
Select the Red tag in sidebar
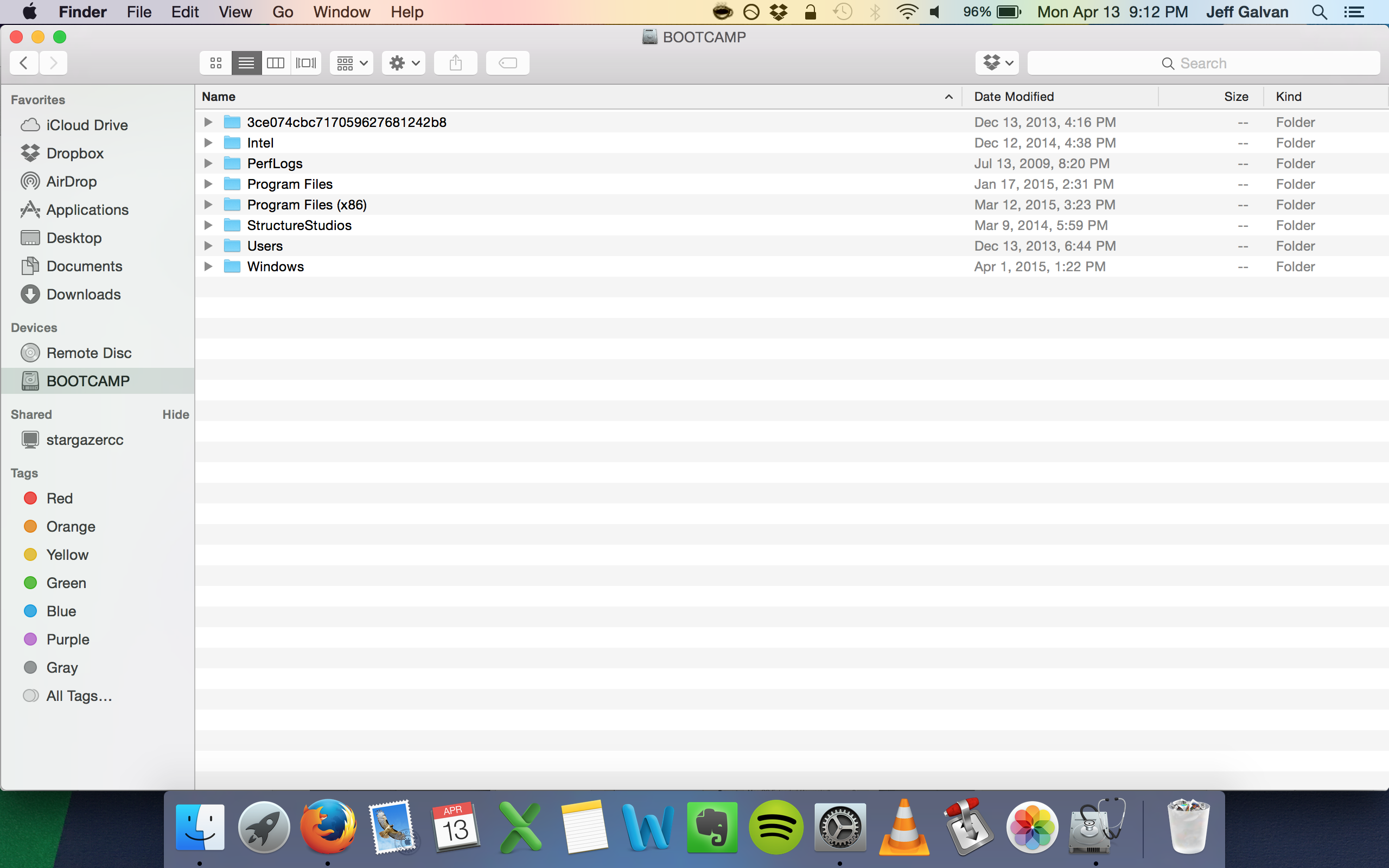point(59,499)
